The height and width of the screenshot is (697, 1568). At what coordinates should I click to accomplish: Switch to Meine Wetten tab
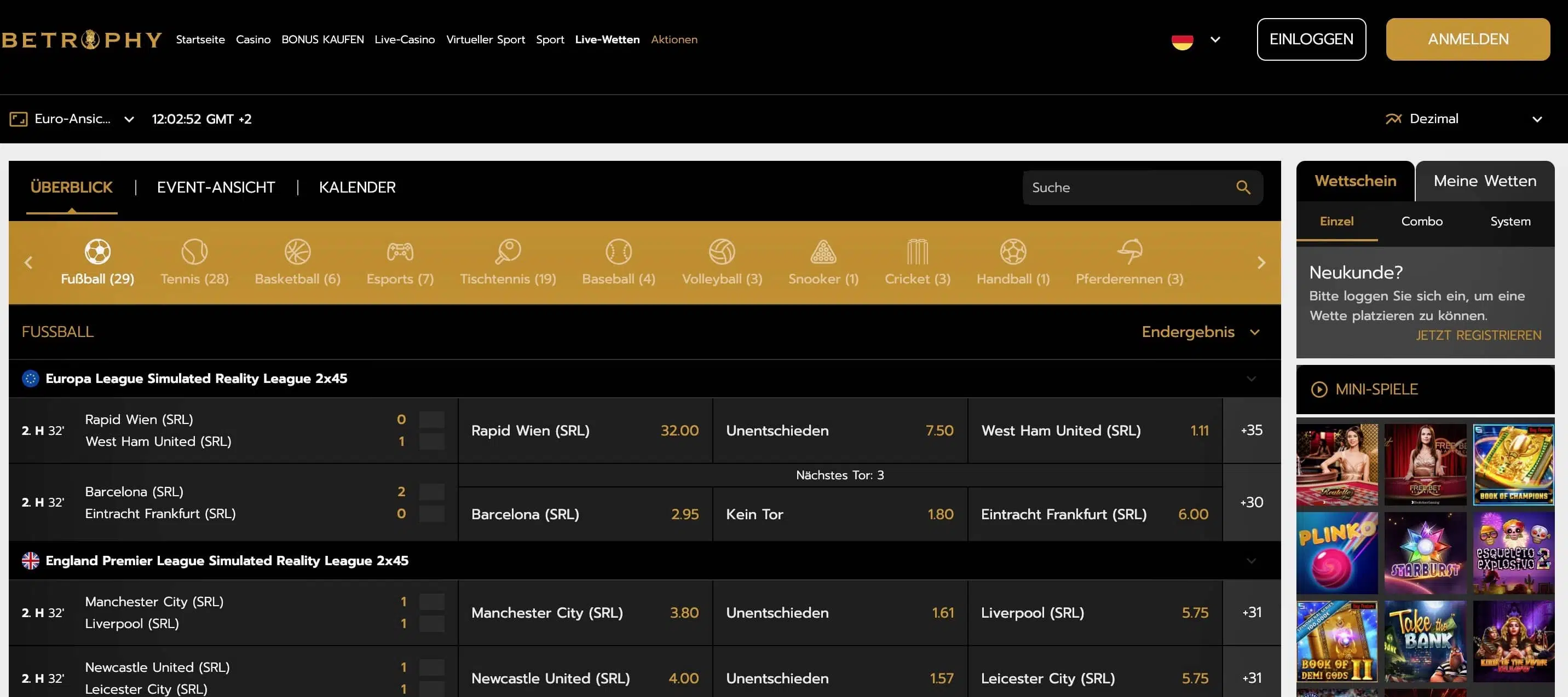click(x=1485, y=181)
